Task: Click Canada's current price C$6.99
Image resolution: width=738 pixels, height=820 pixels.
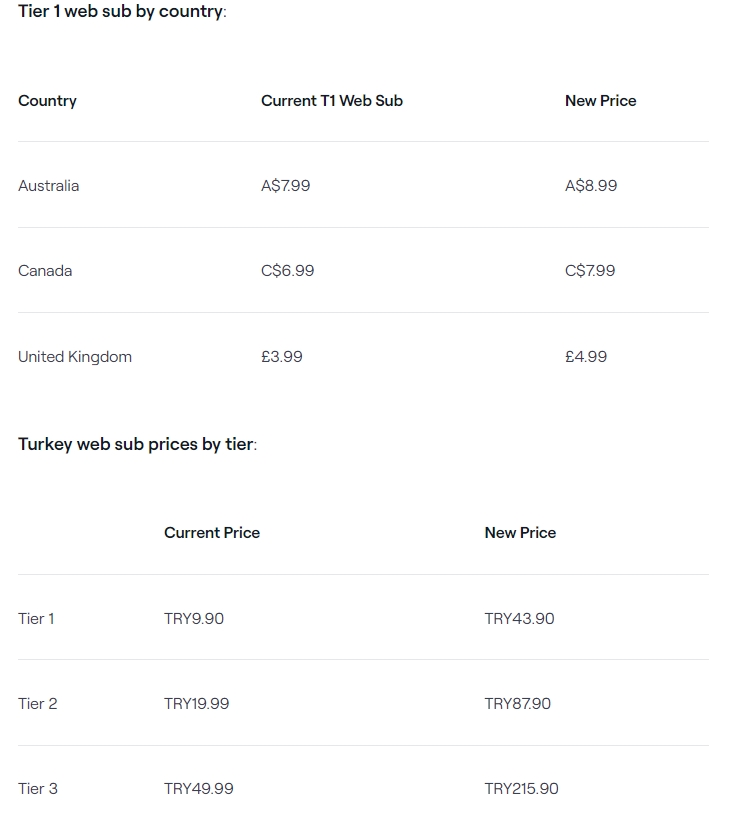Action: 287,271
